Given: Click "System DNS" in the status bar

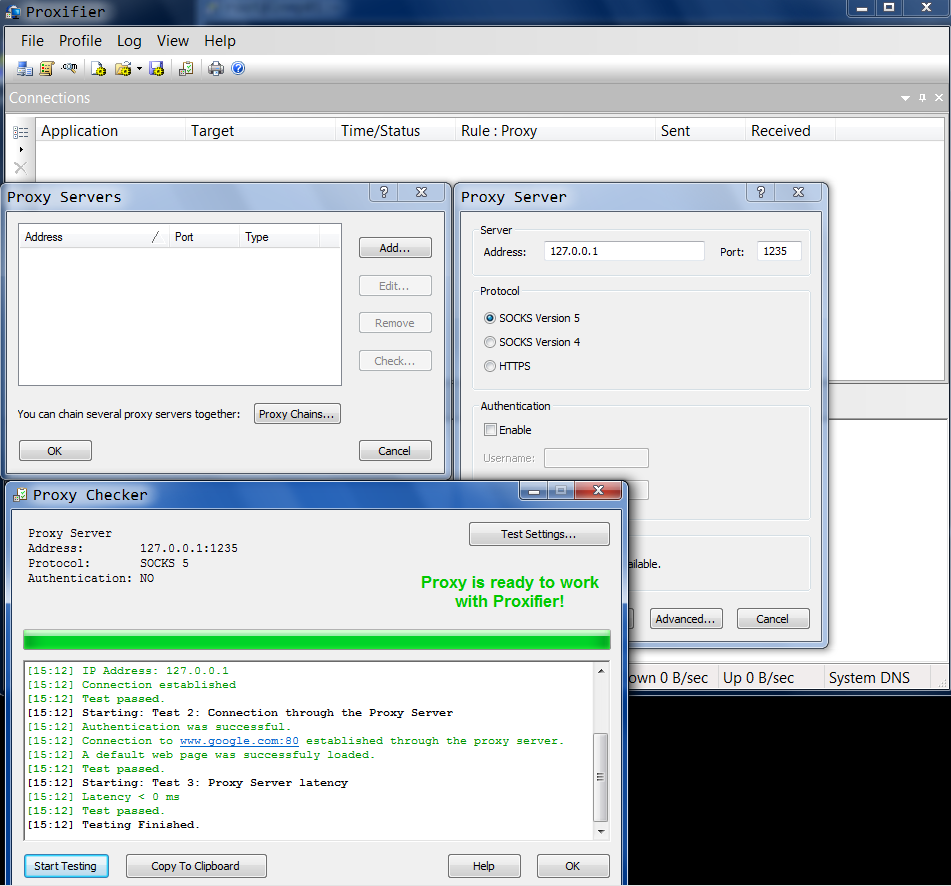Looking at the screenshot, I should 869,678.
